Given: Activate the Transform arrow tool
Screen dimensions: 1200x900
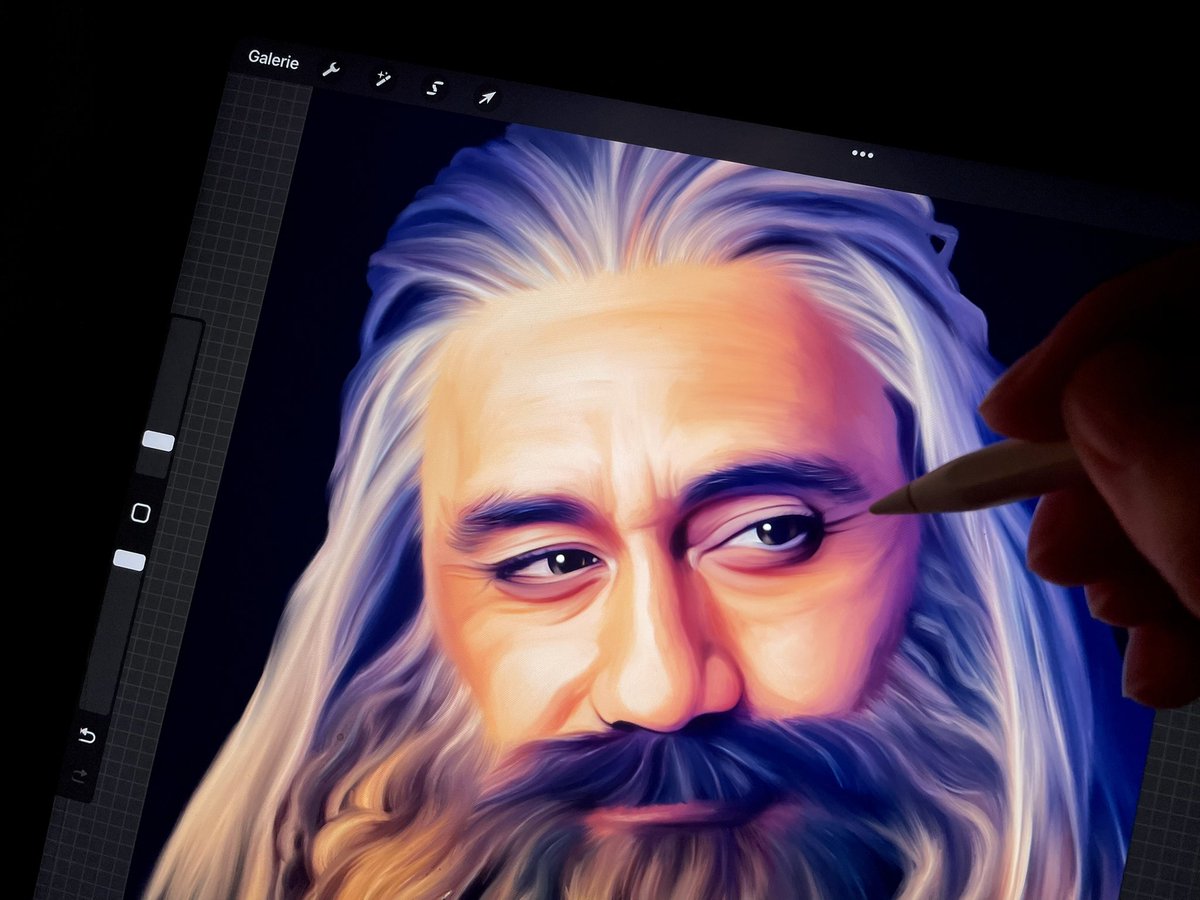Looking at the screenshot, I should pyautogui.click(x=486, y=97).
